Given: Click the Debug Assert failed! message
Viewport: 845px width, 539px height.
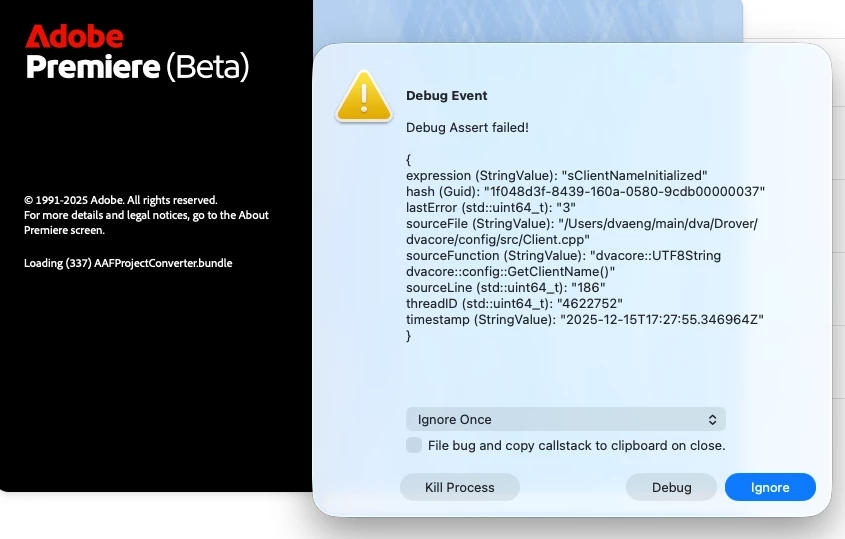Looking at the screenshot, I should 467,128.
